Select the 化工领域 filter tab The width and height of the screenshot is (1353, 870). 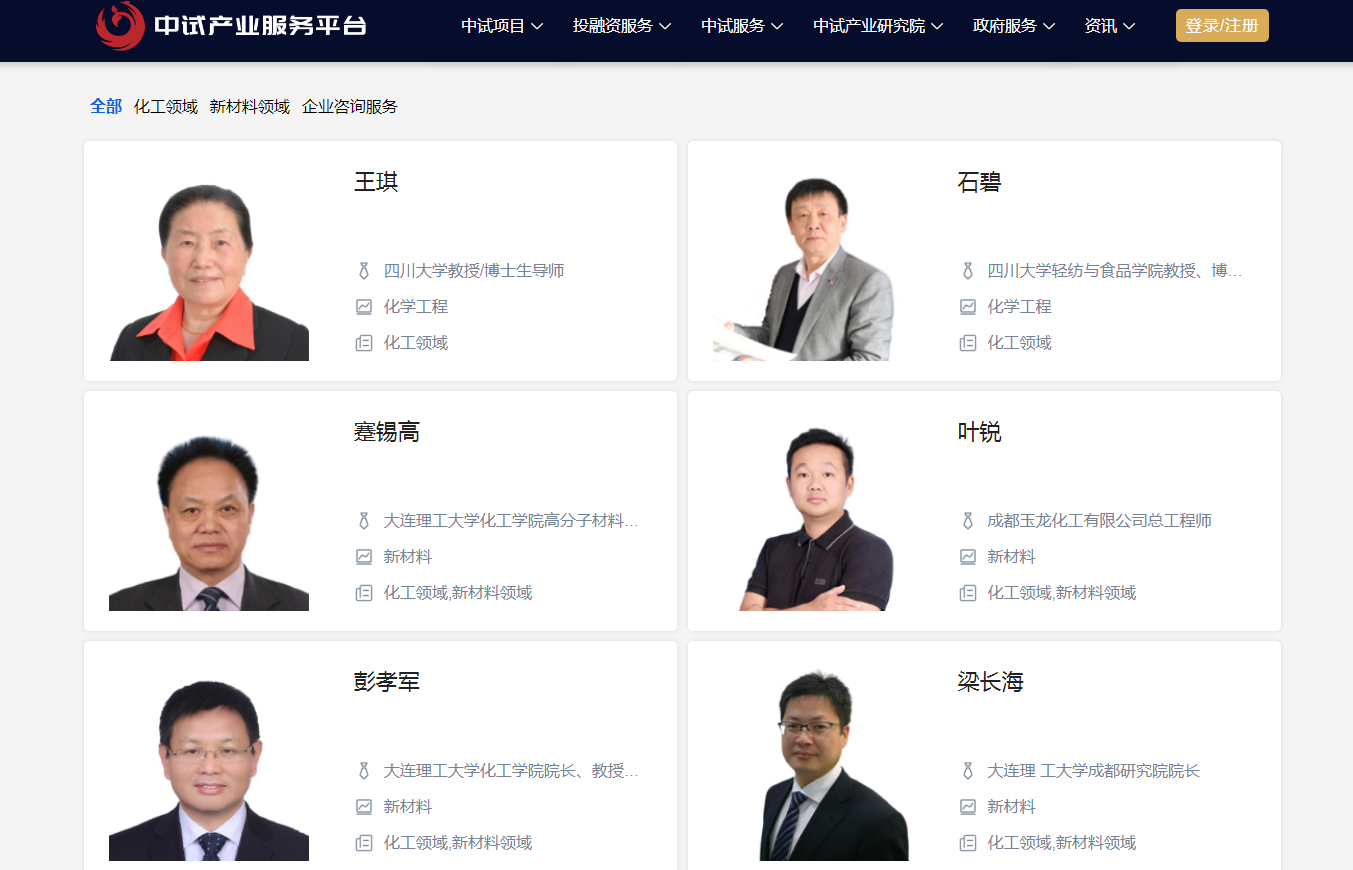click(166, 107)
